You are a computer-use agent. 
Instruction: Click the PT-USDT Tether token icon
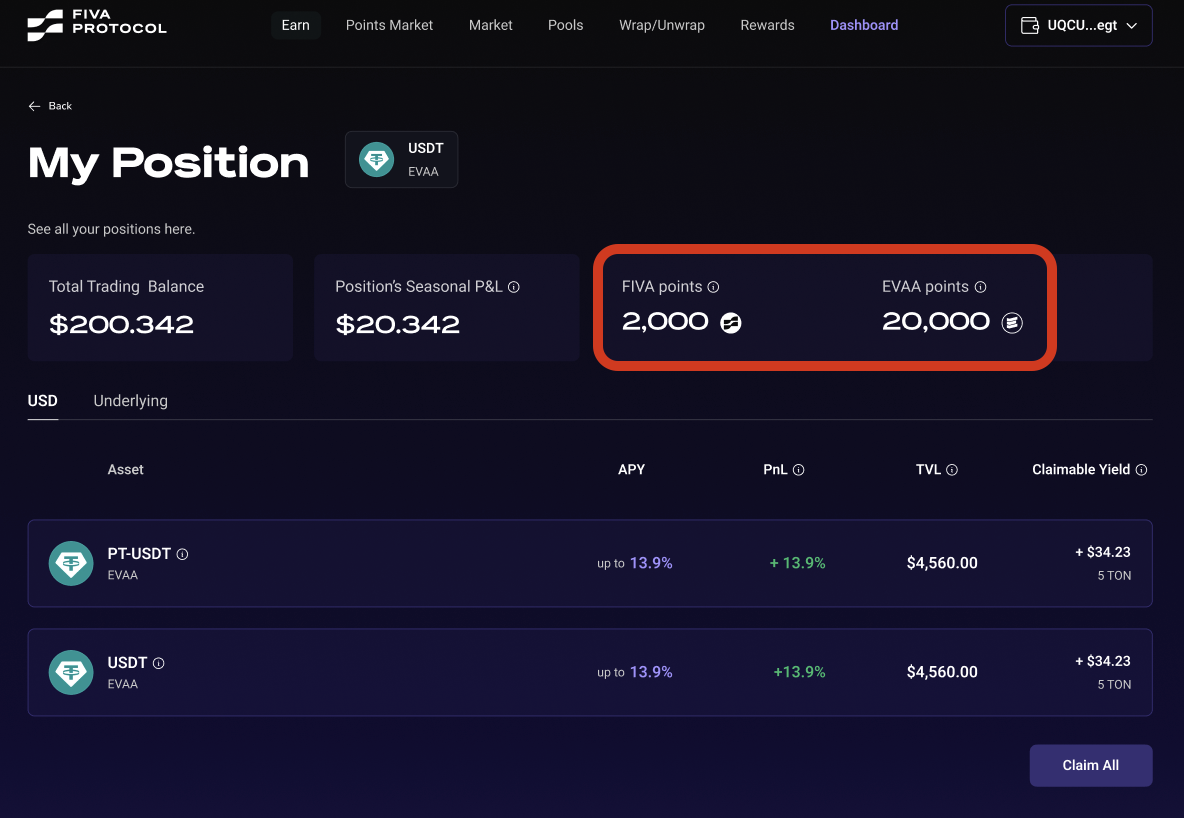coord(71,563)
